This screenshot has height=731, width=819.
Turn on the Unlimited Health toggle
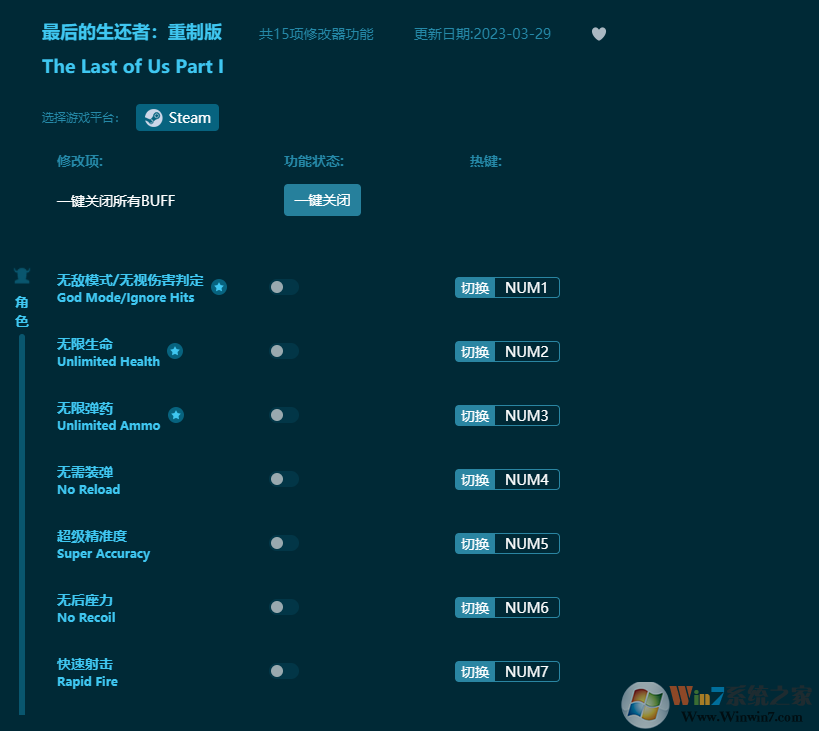(284, 351)
